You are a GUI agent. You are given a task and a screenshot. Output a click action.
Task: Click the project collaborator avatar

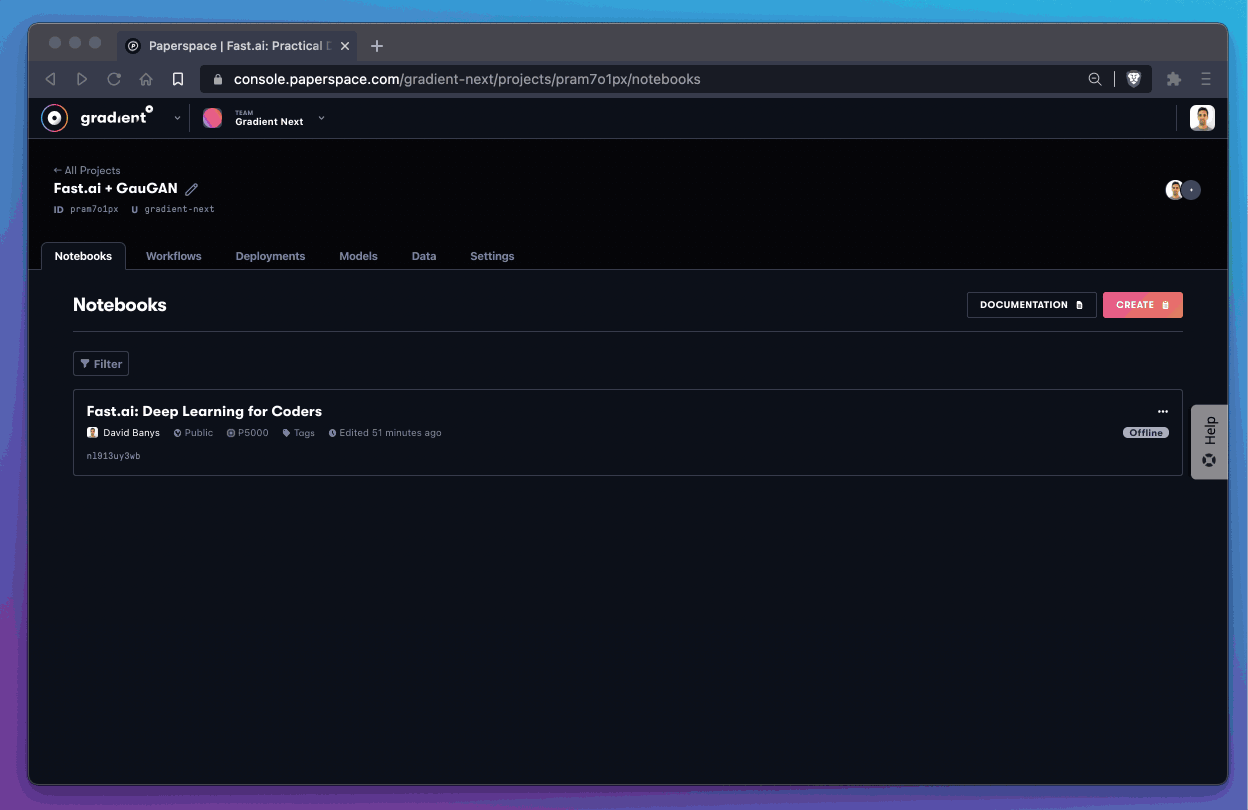[x=1175, y=190]
